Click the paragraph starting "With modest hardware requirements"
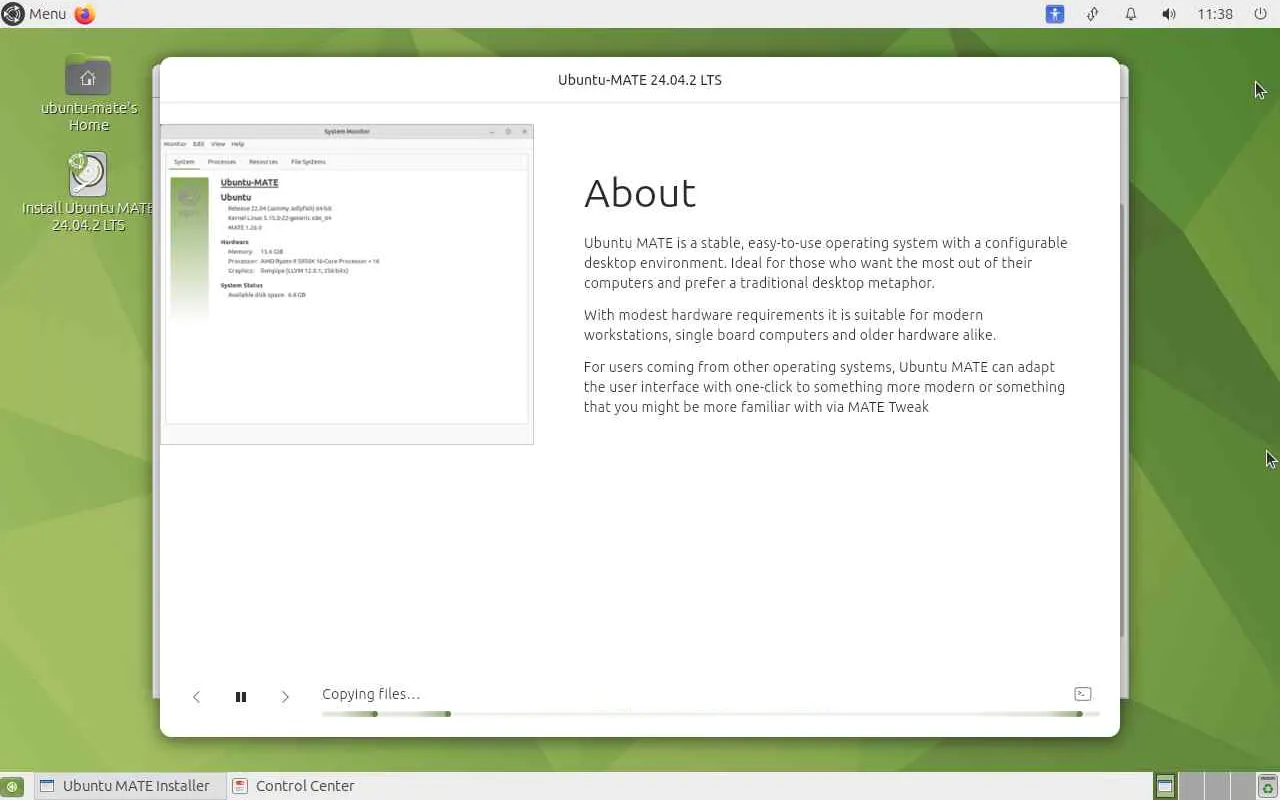This screenshot has width=1280, height=800. [x=790, y=325]
